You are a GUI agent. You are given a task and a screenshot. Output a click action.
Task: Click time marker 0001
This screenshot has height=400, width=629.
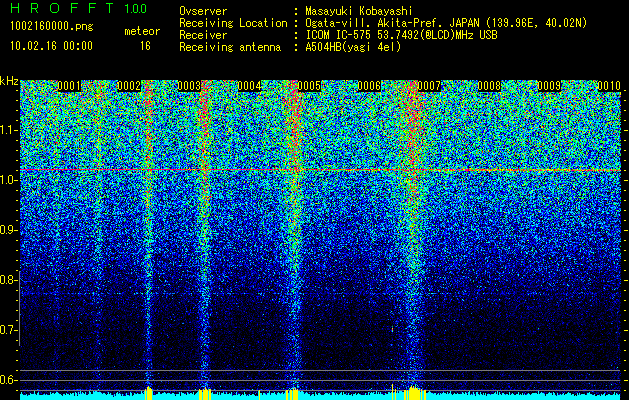click(69, 86)
